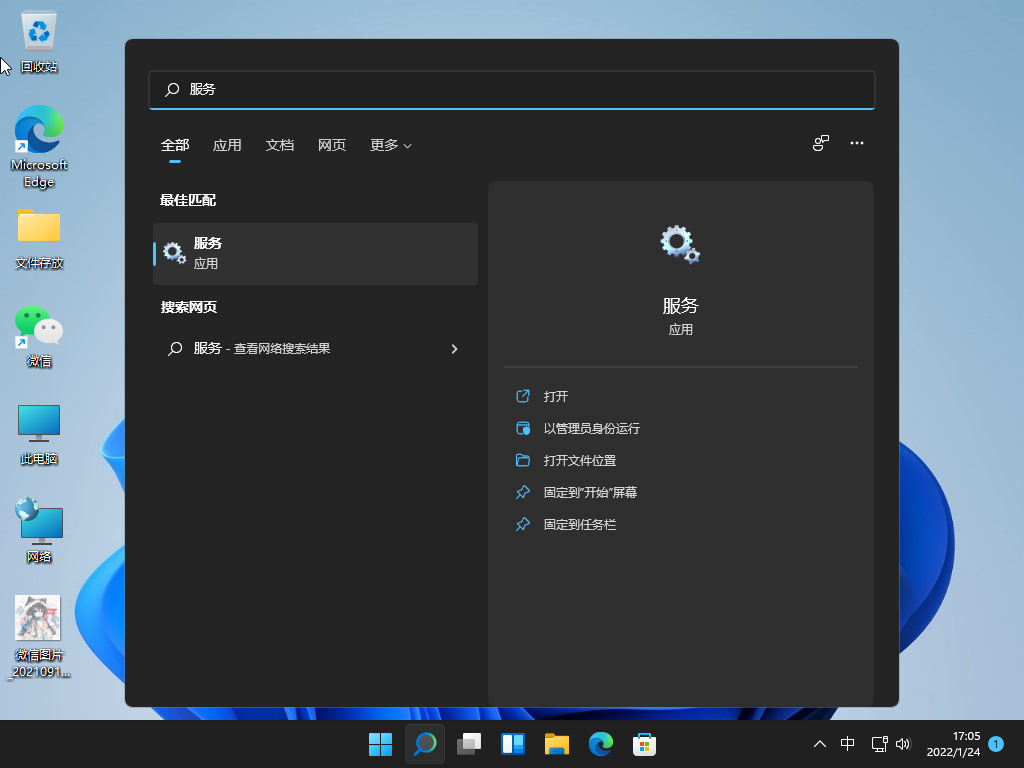
Task: Launch 以管理员身份运行 for 服务
Action: click(x=591, y=428)
